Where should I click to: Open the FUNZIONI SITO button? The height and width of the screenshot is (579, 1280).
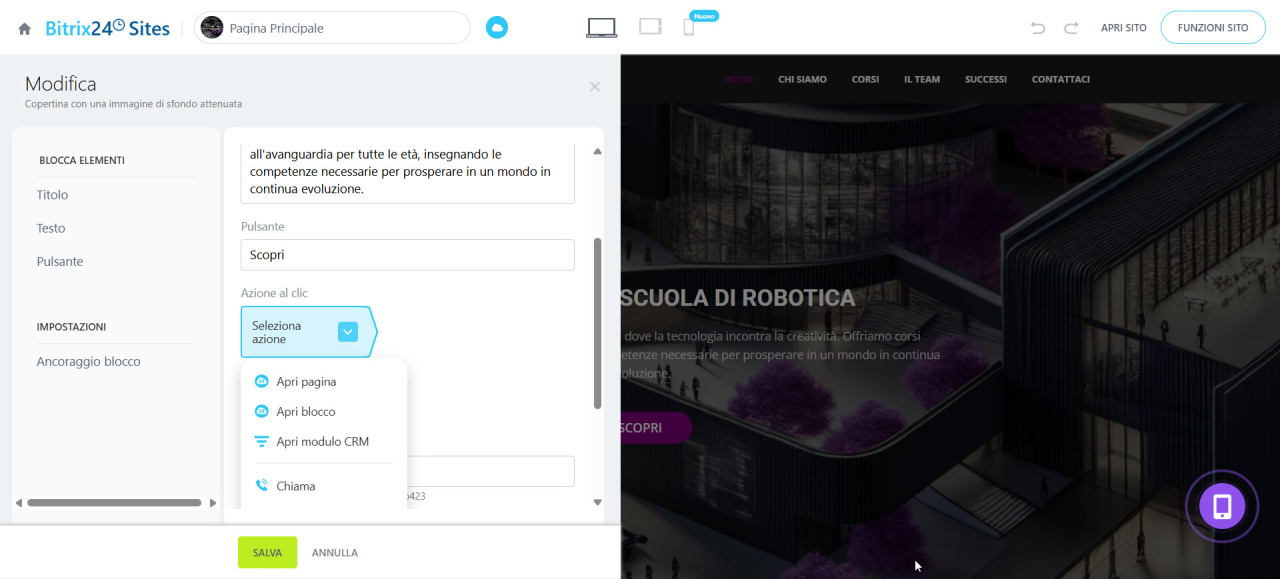[x=1213, y=28]
